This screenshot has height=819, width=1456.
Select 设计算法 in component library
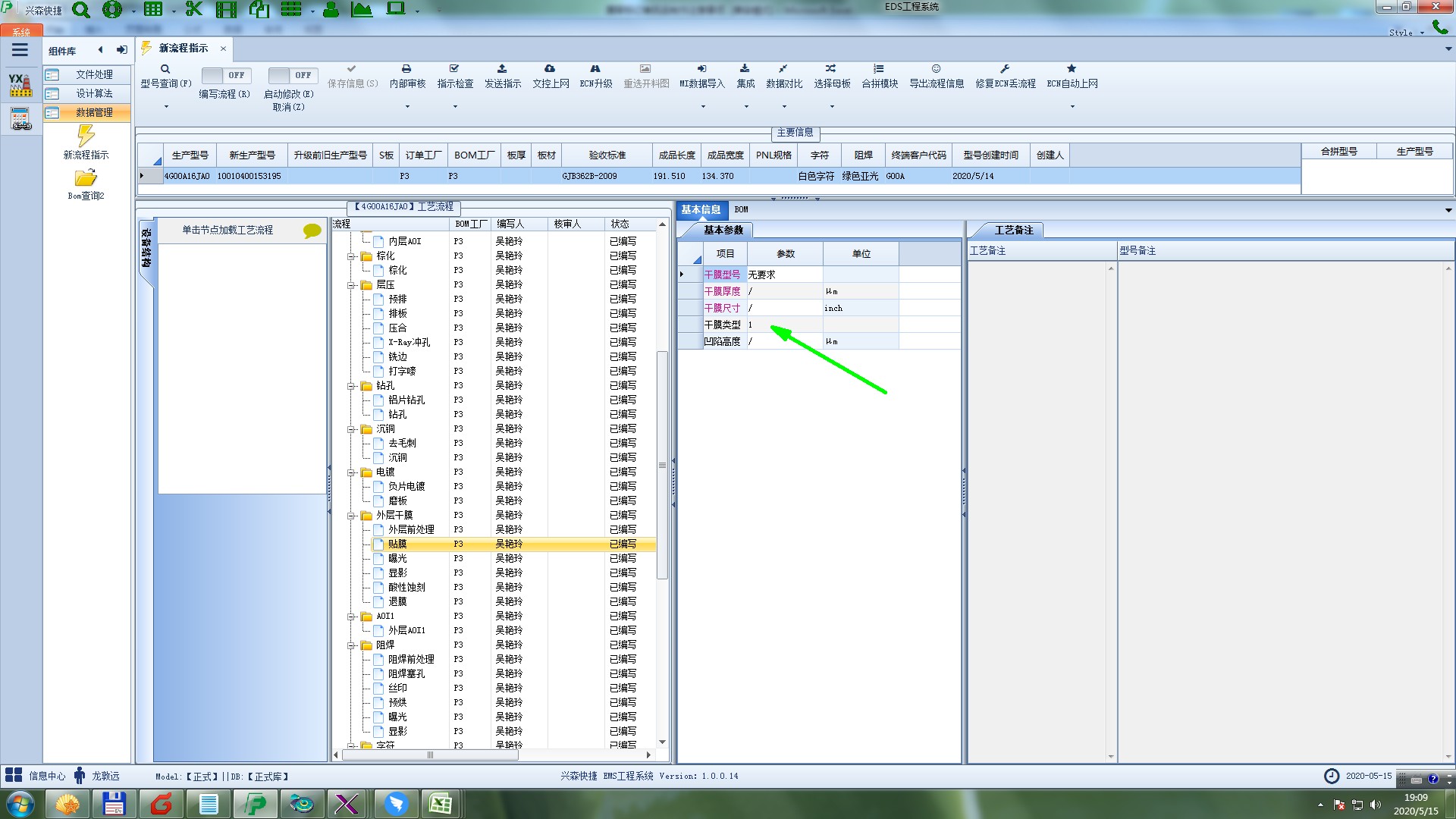(94, 93)
